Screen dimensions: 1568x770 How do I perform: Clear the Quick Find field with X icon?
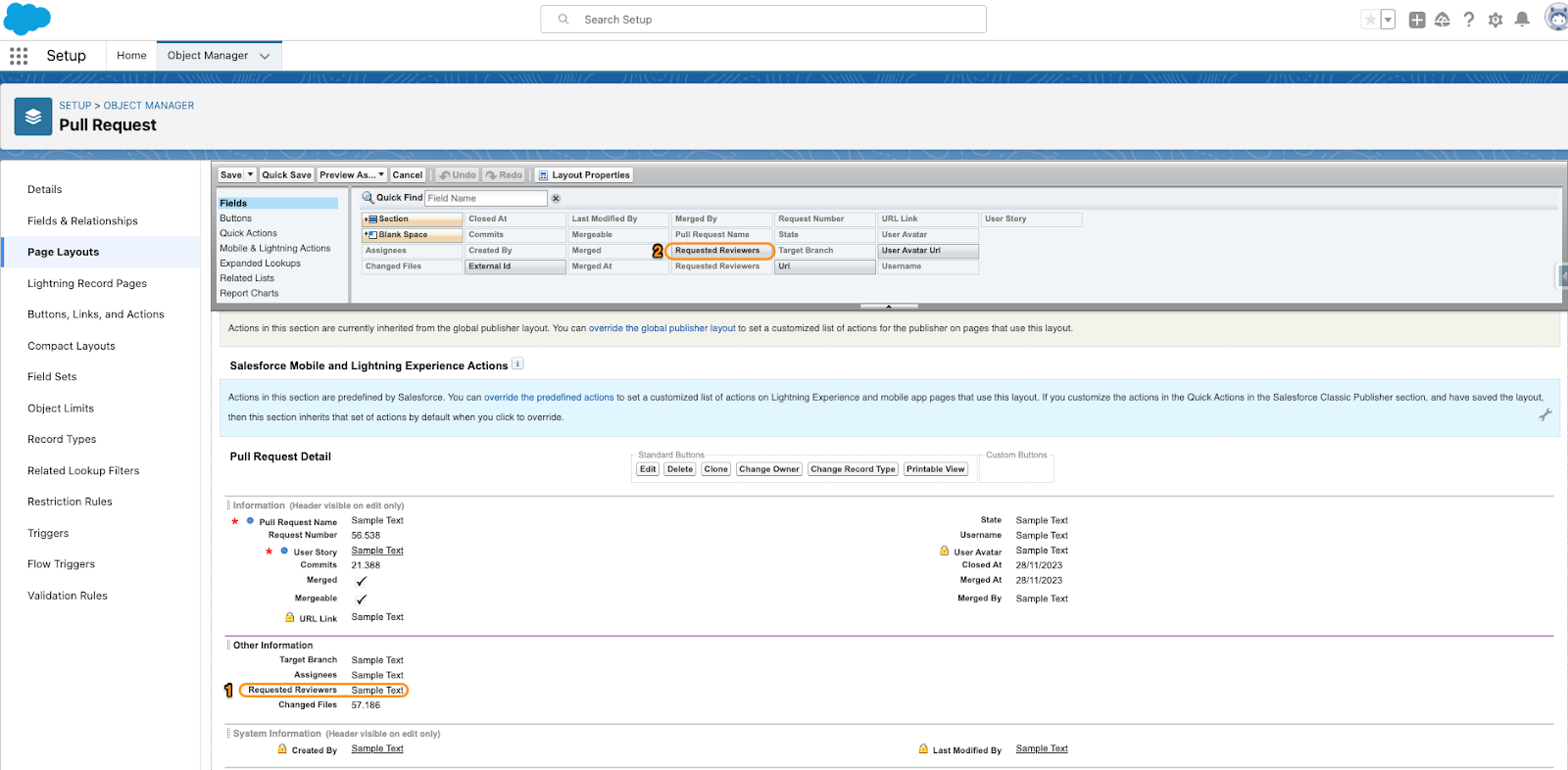coord(556,198)
